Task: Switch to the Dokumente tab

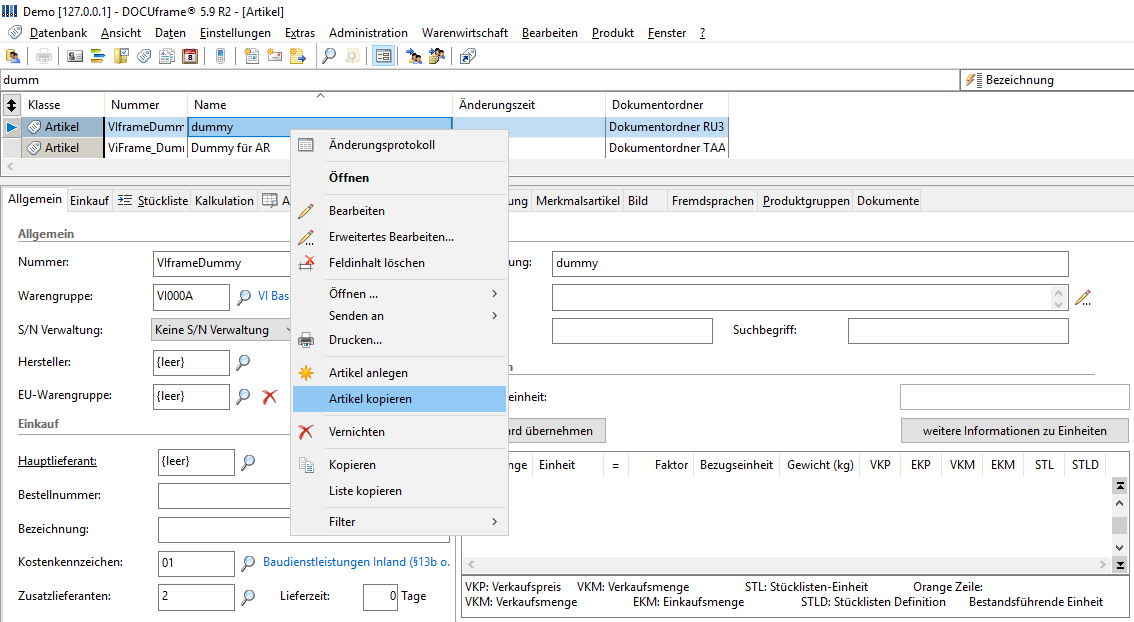Action: pyautogui.click(x=888, y=201)
